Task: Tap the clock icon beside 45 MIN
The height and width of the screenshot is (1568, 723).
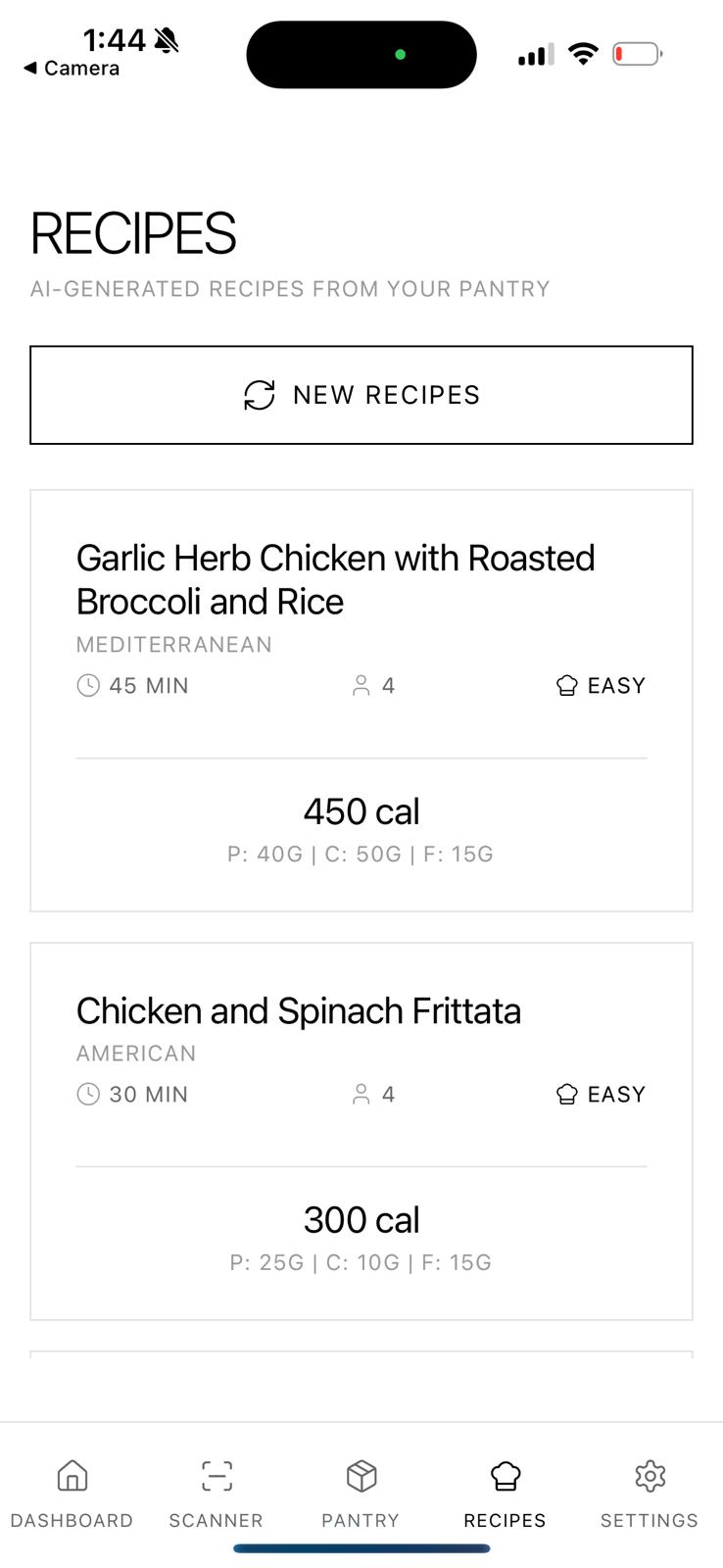Action: [x=88, y=686]
